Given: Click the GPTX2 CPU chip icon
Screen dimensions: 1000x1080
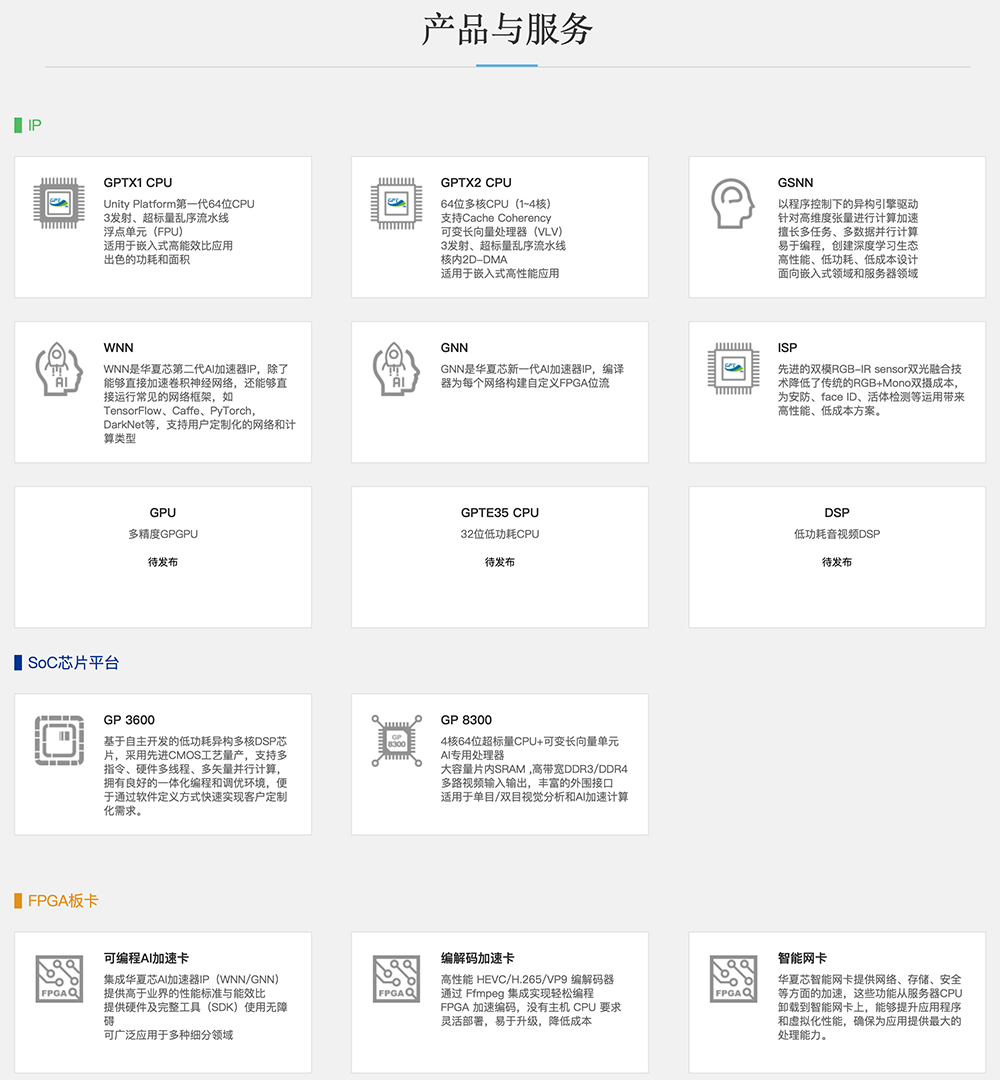Looking at the screenshot, I should tap(396, 203).
